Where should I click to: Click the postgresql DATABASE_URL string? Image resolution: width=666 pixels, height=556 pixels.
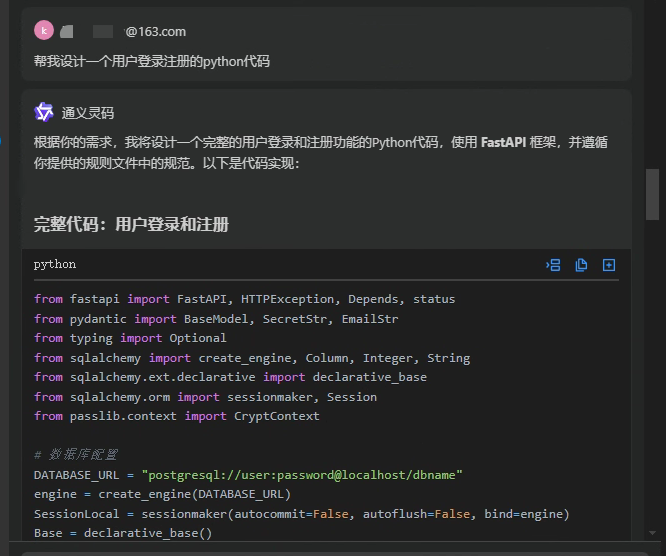(302, 475)
